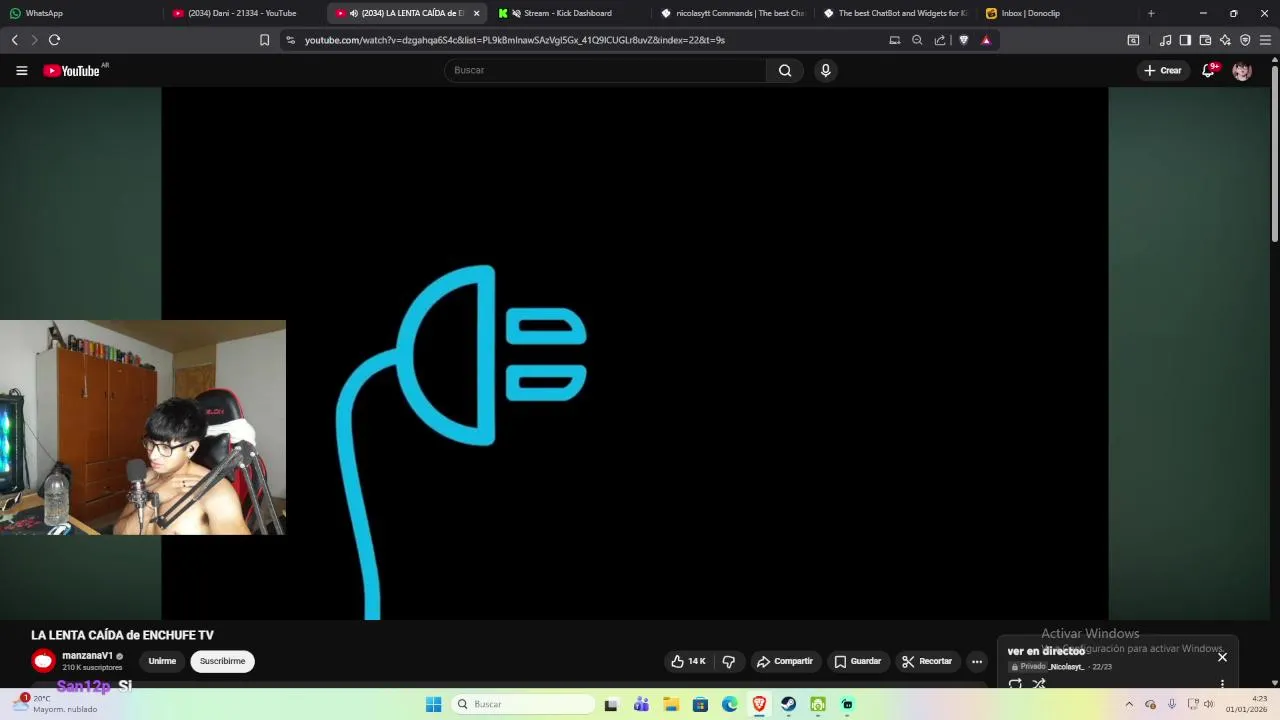The image size is (1280, 720).
Task: Open the manzanaV1 channel name link
Action: tap(87, 656)
